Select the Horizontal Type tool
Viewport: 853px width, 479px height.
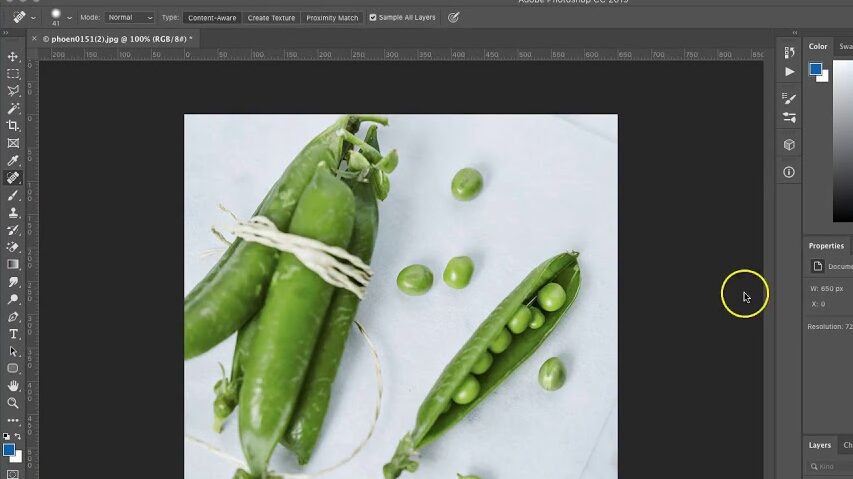pyautogui.click(x=13, y=334)
